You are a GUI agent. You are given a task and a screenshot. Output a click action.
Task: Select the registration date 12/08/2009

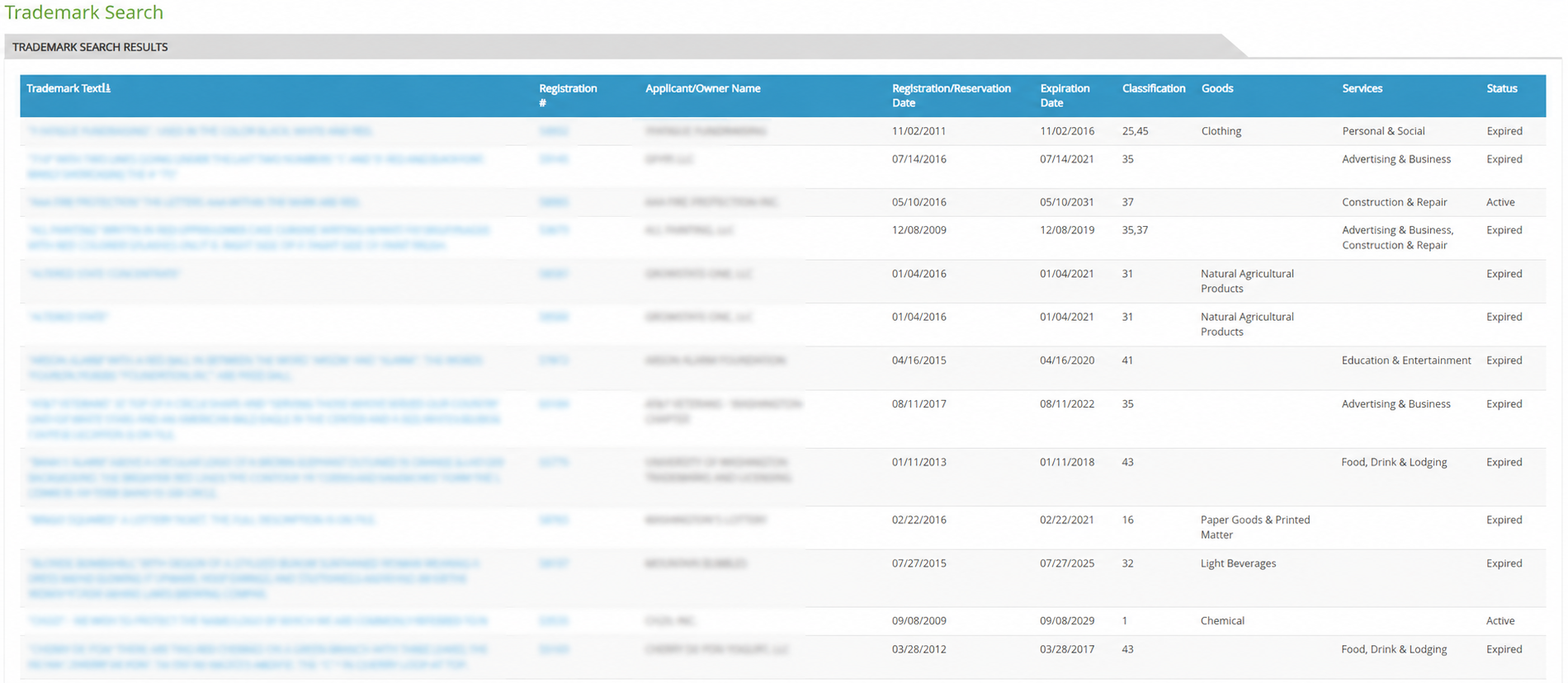click(919, 230)
